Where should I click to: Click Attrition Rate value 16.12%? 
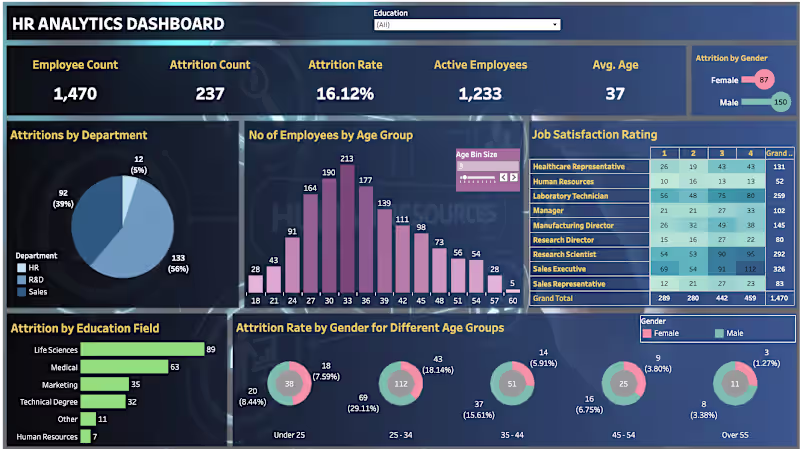pyautogui.click(x=345, y=94)
